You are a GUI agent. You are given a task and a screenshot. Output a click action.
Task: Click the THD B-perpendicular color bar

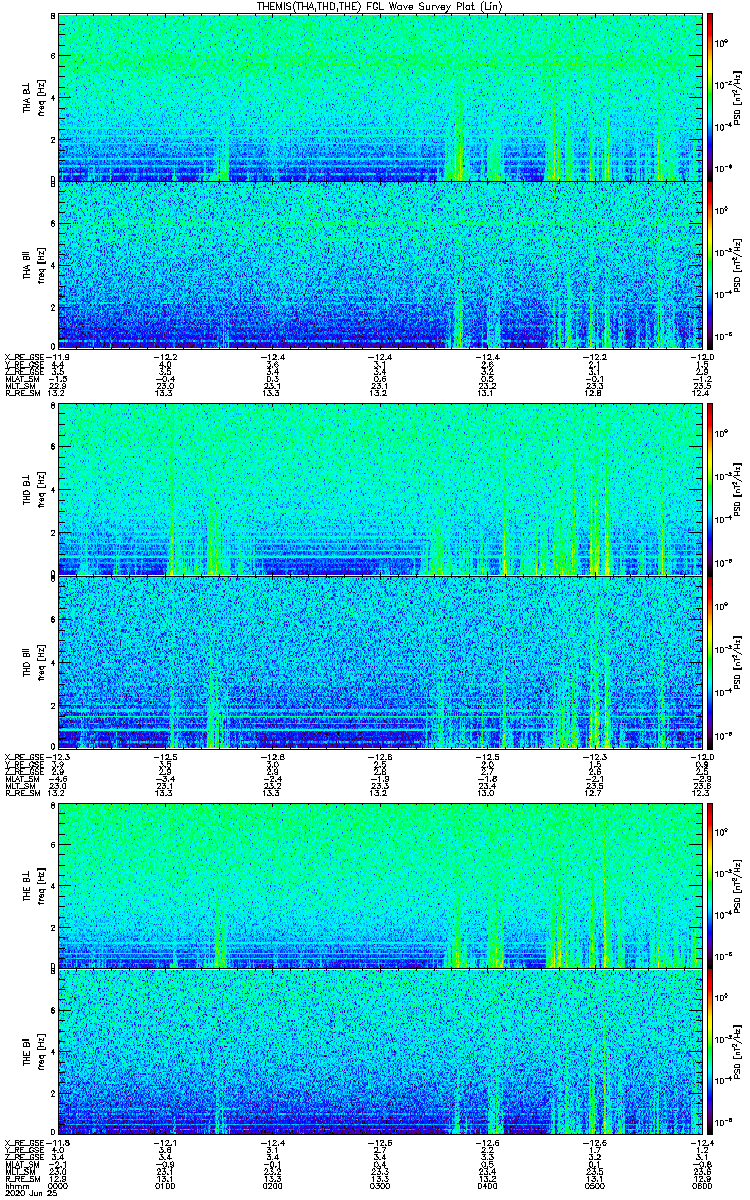point(709,490)
